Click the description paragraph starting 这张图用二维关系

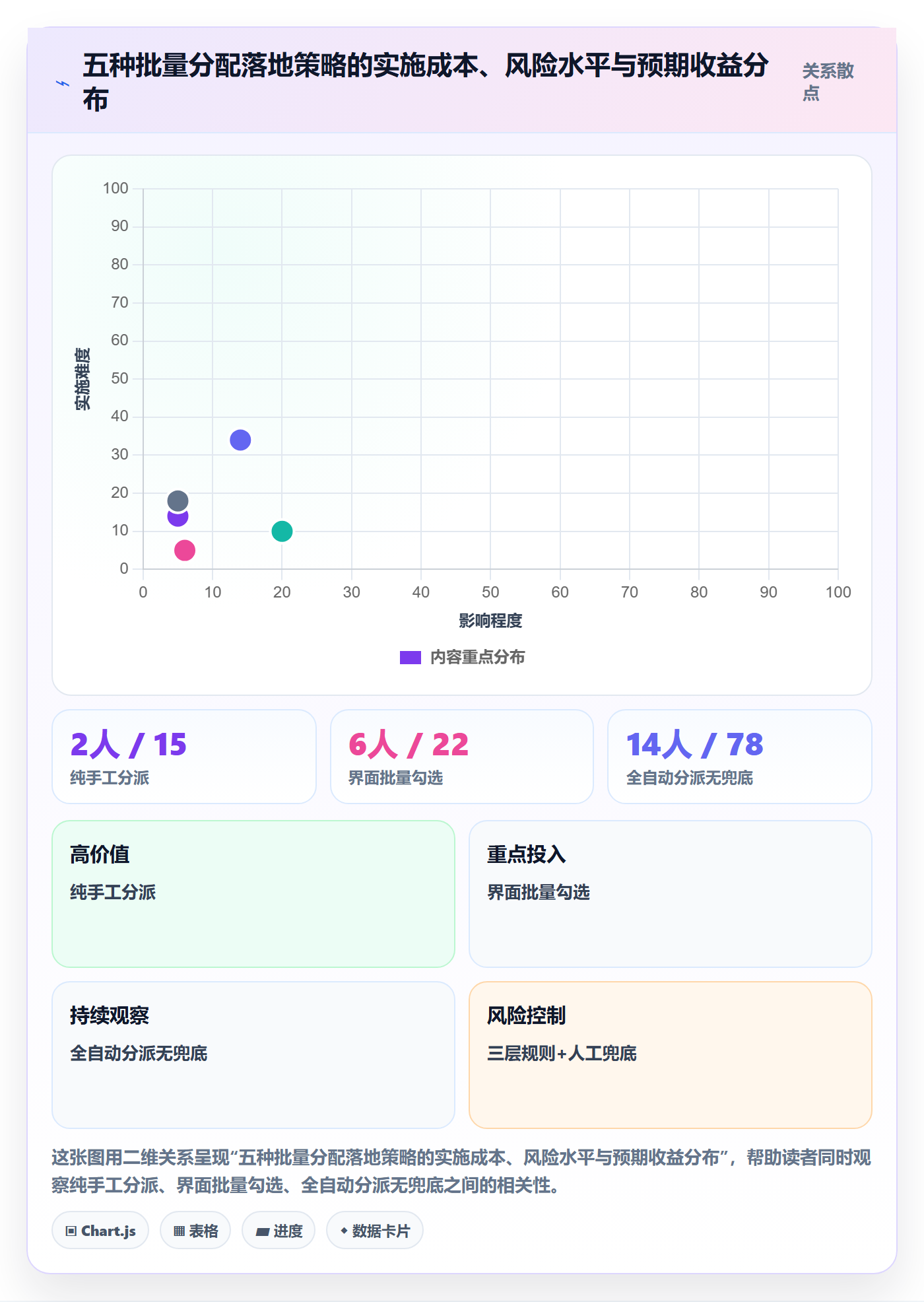pyautogui.click(x=461, y=1171)
